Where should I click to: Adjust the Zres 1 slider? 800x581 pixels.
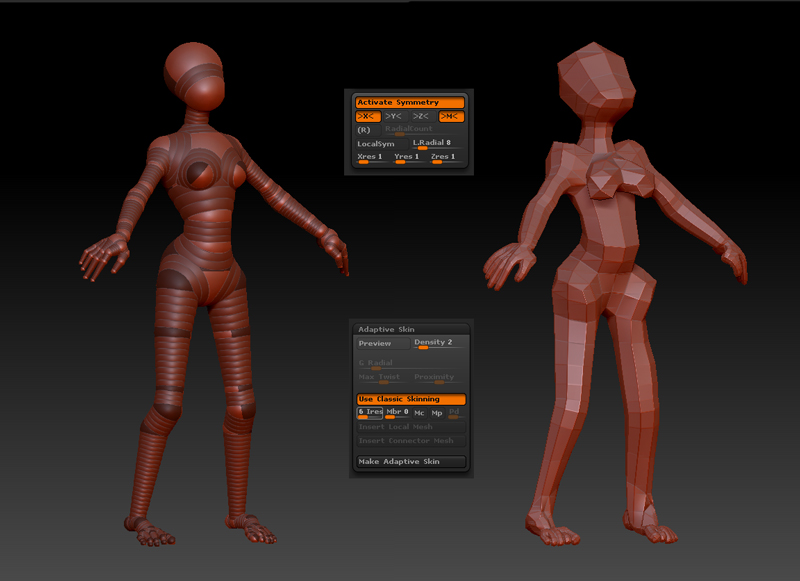446,158
